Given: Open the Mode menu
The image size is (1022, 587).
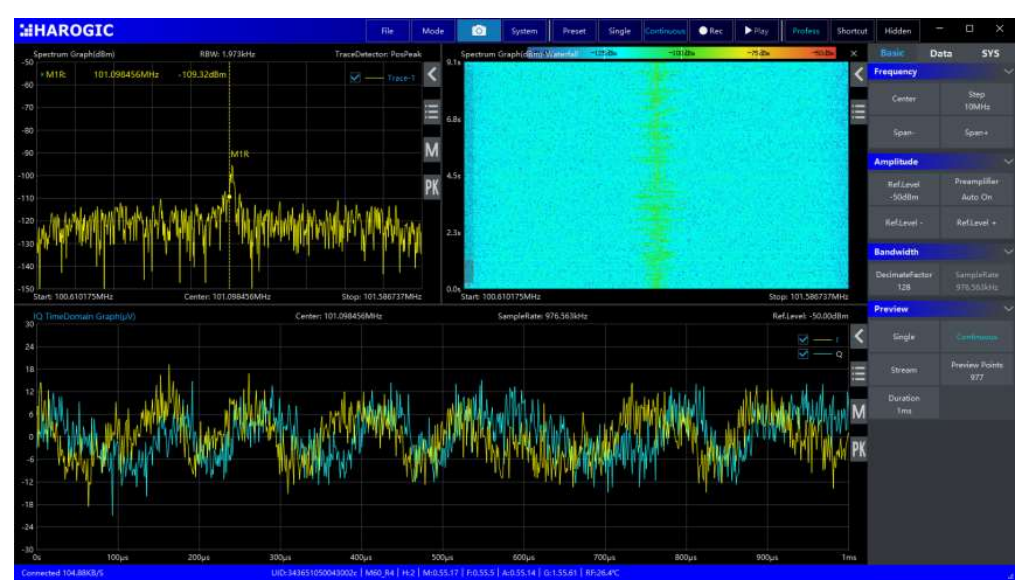Looking at the screenshot, I should click(433, 31).
